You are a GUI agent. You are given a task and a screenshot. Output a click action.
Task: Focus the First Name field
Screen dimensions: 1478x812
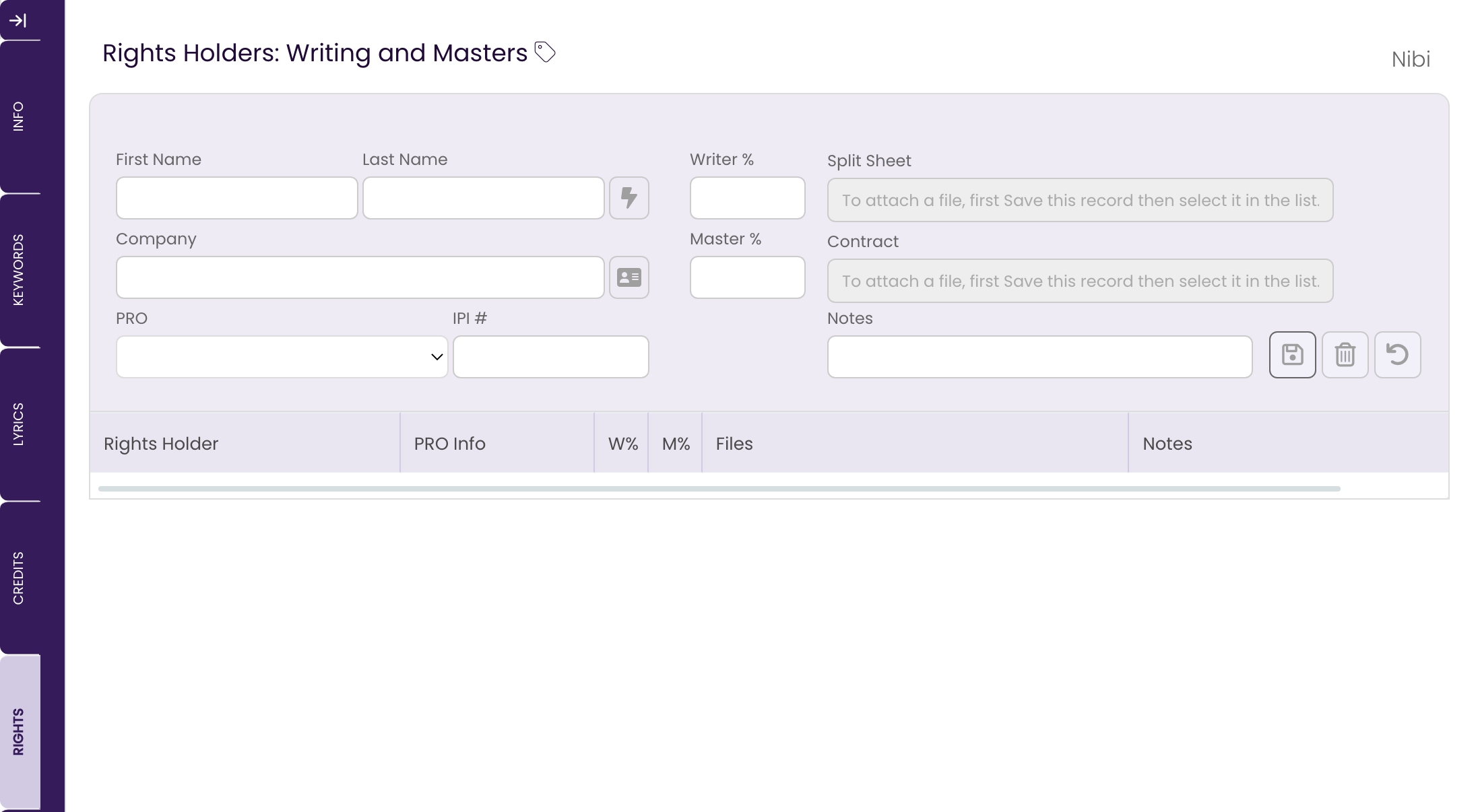tap(237, 198)
